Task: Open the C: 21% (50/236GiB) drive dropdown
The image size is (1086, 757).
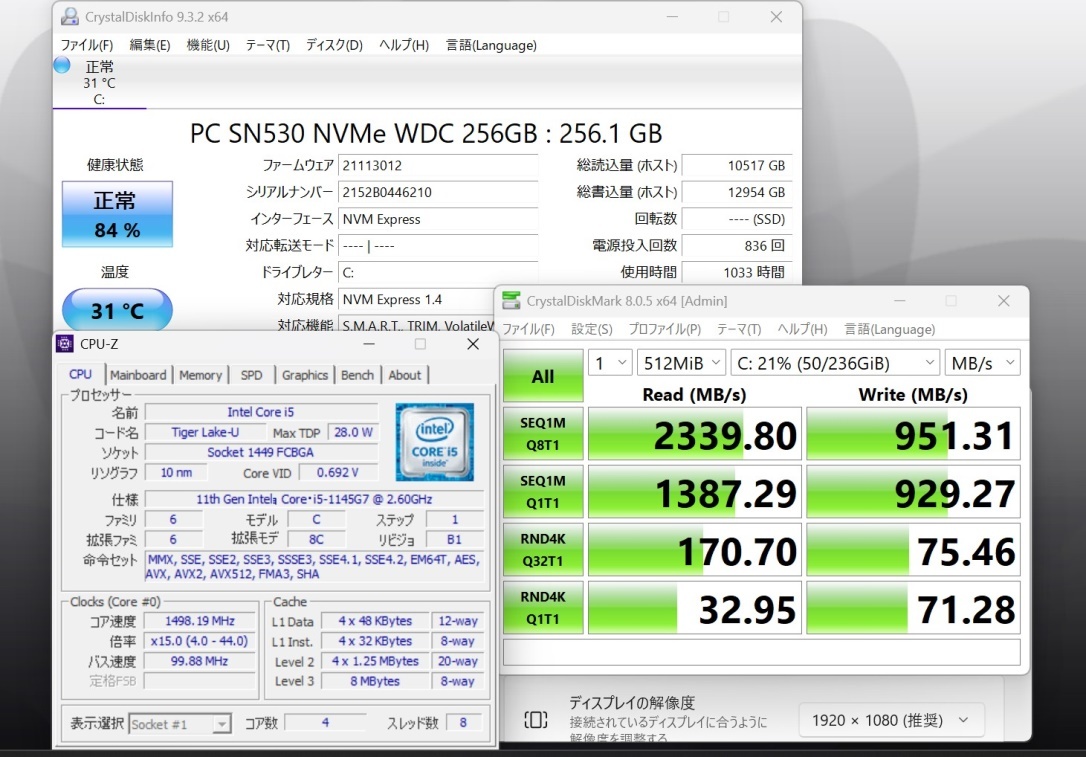Action: coord(835,363)
